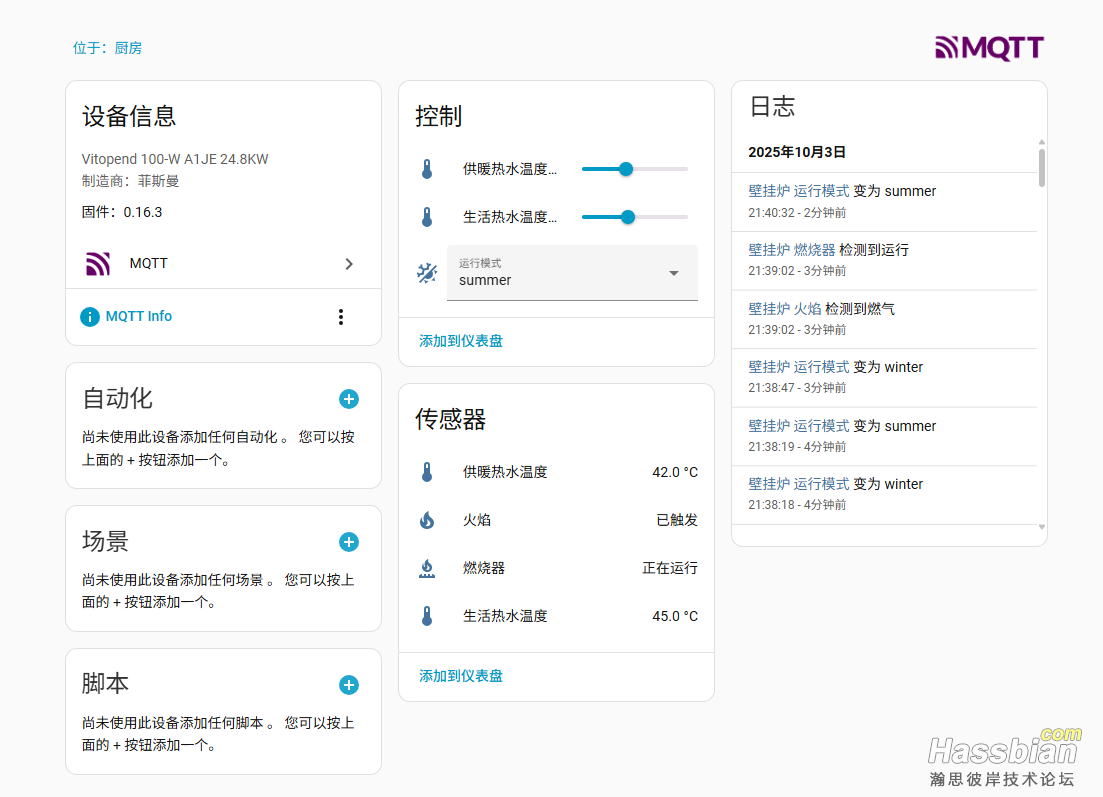Expand the MQTT integration chevron
The height and width of the screenshot is (797, 1103).
pos(349,264)
